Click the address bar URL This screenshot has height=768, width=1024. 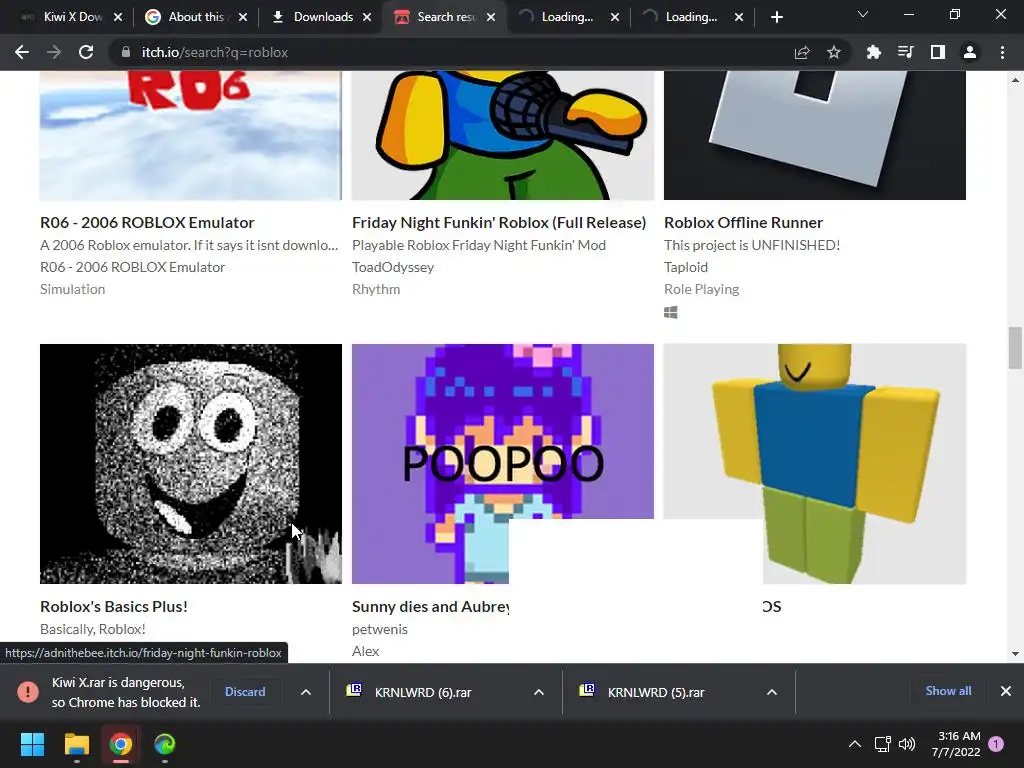point(215,52)
